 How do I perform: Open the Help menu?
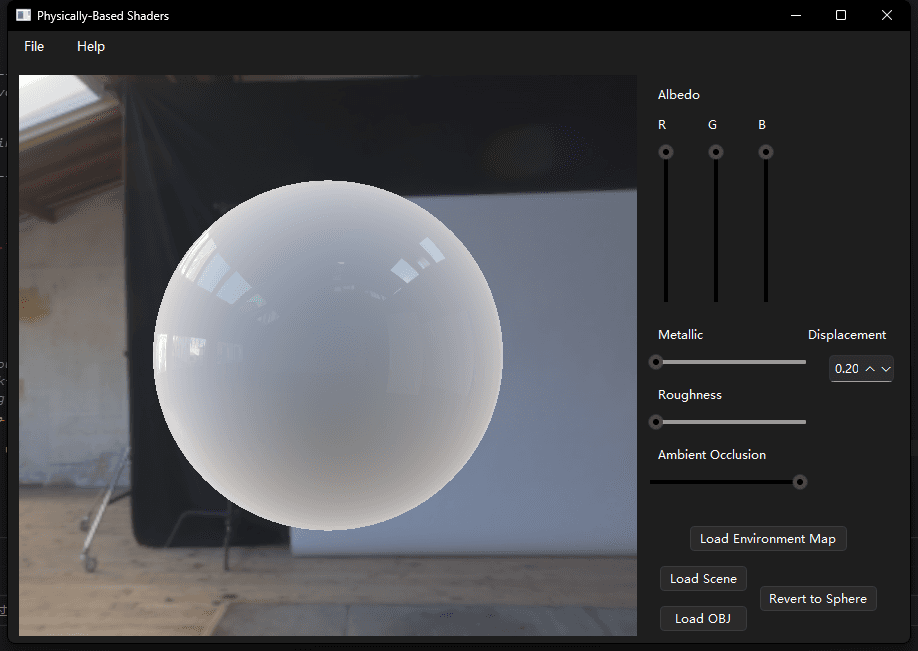pyautogui.click(x=91, y=46)
